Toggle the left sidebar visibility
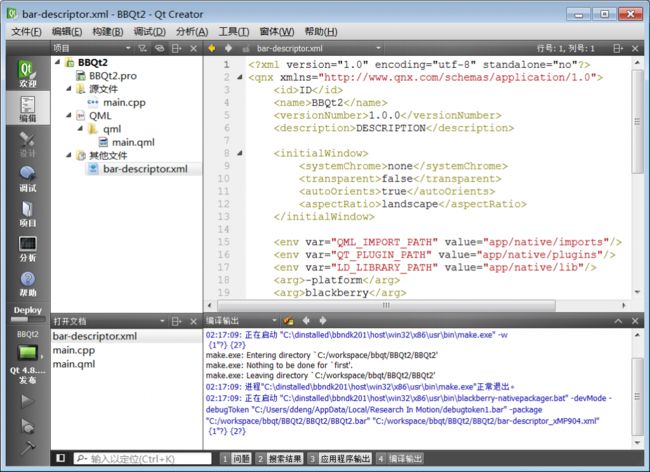 [61, 458]
